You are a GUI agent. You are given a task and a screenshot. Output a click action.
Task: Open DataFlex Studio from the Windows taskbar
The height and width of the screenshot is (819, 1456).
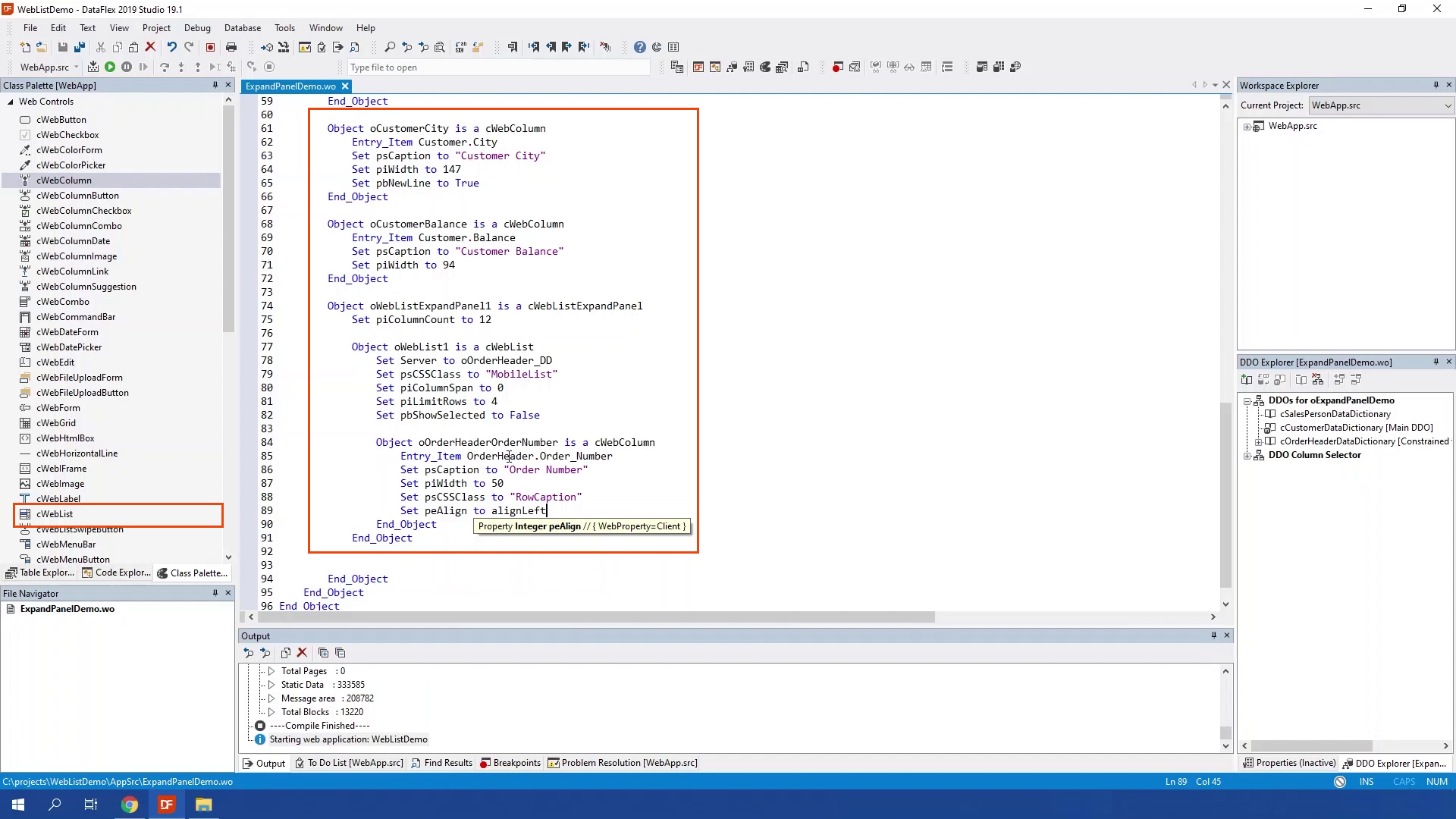click(166, 805)
